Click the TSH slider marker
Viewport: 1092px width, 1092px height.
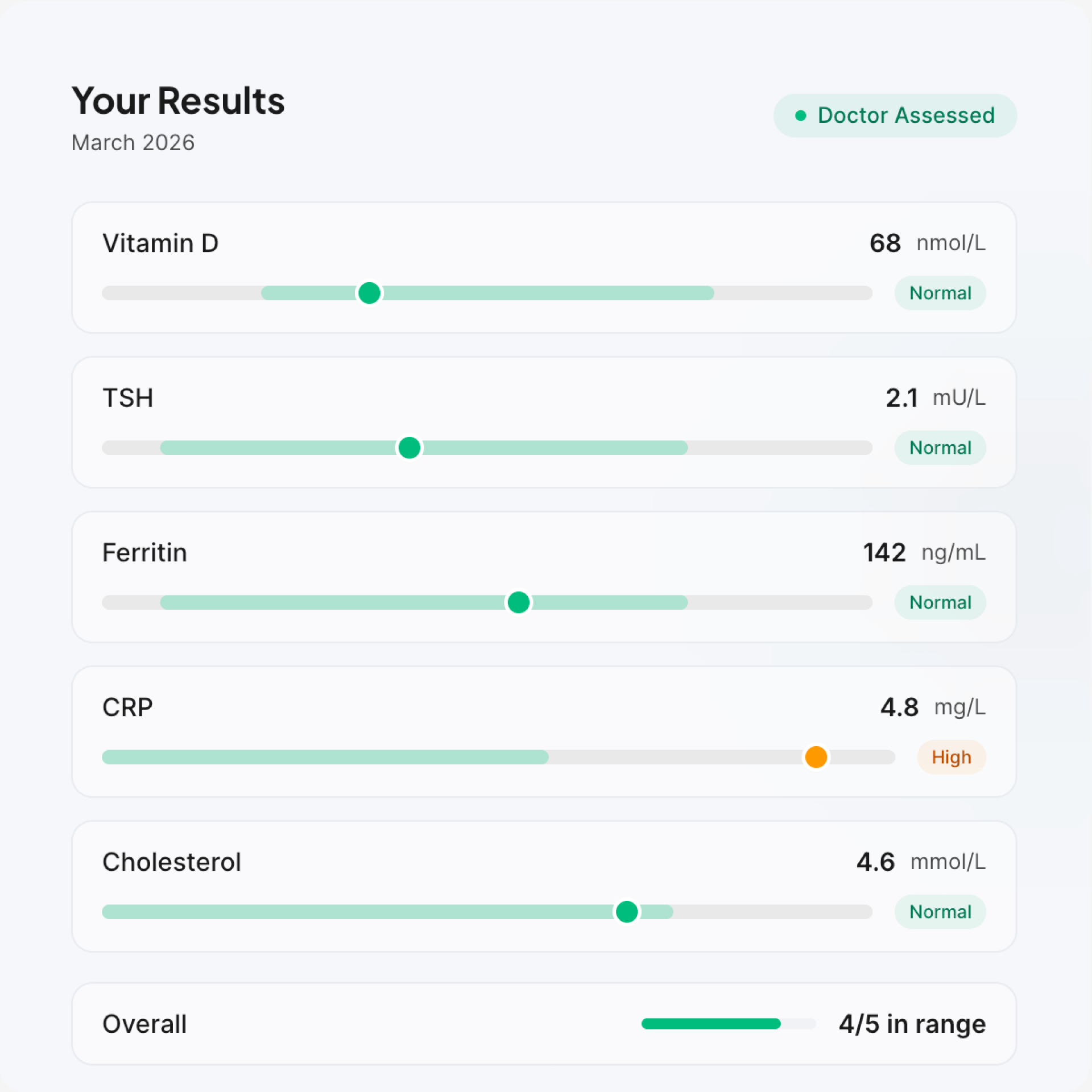point(409,448)
